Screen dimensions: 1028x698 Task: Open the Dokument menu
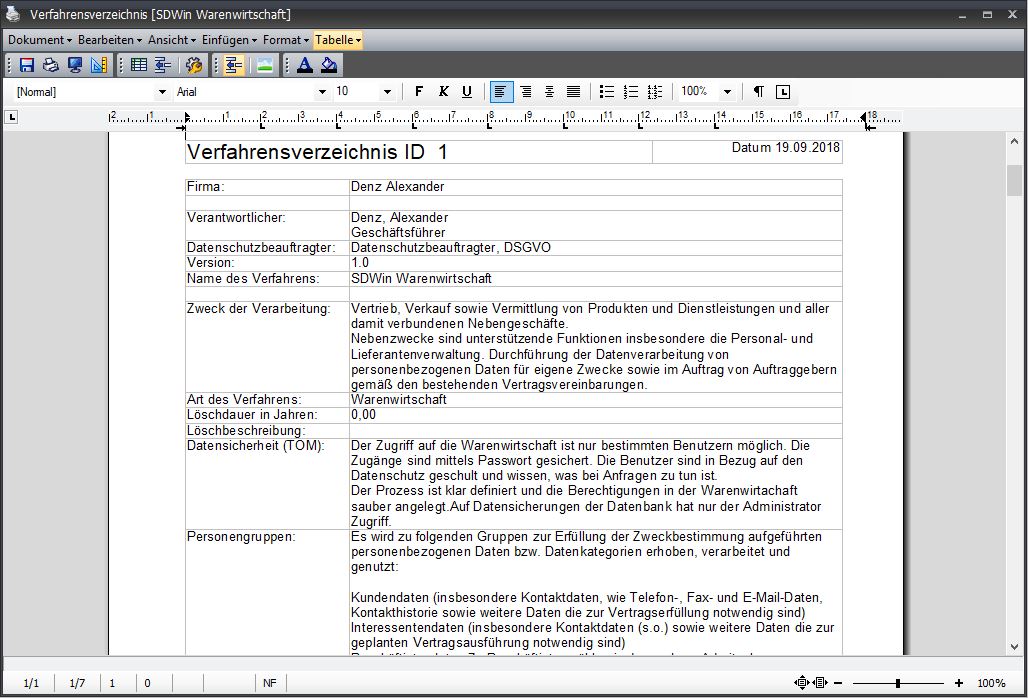39,40
